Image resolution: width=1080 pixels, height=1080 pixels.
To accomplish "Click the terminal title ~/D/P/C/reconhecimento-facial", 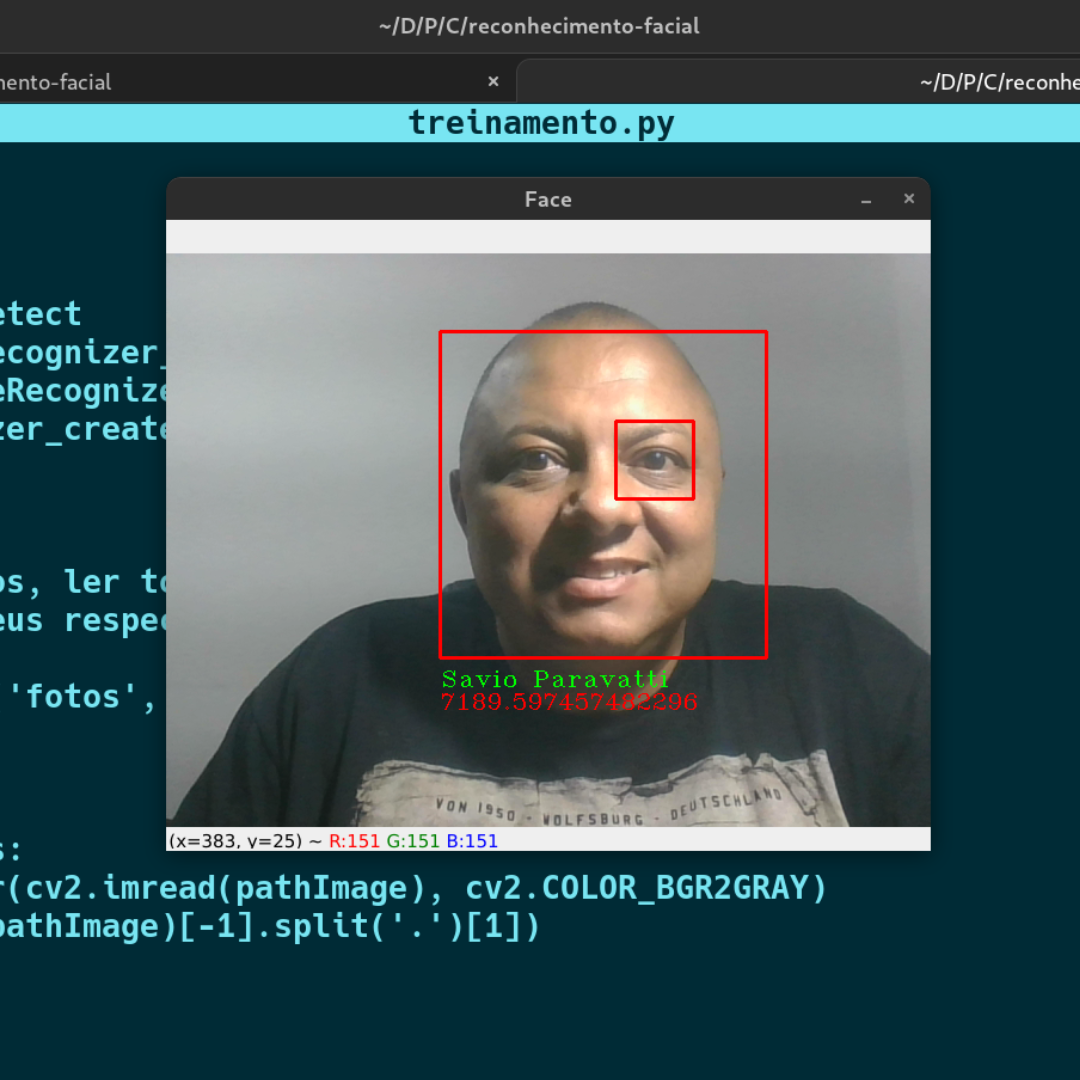I will 539,26.
